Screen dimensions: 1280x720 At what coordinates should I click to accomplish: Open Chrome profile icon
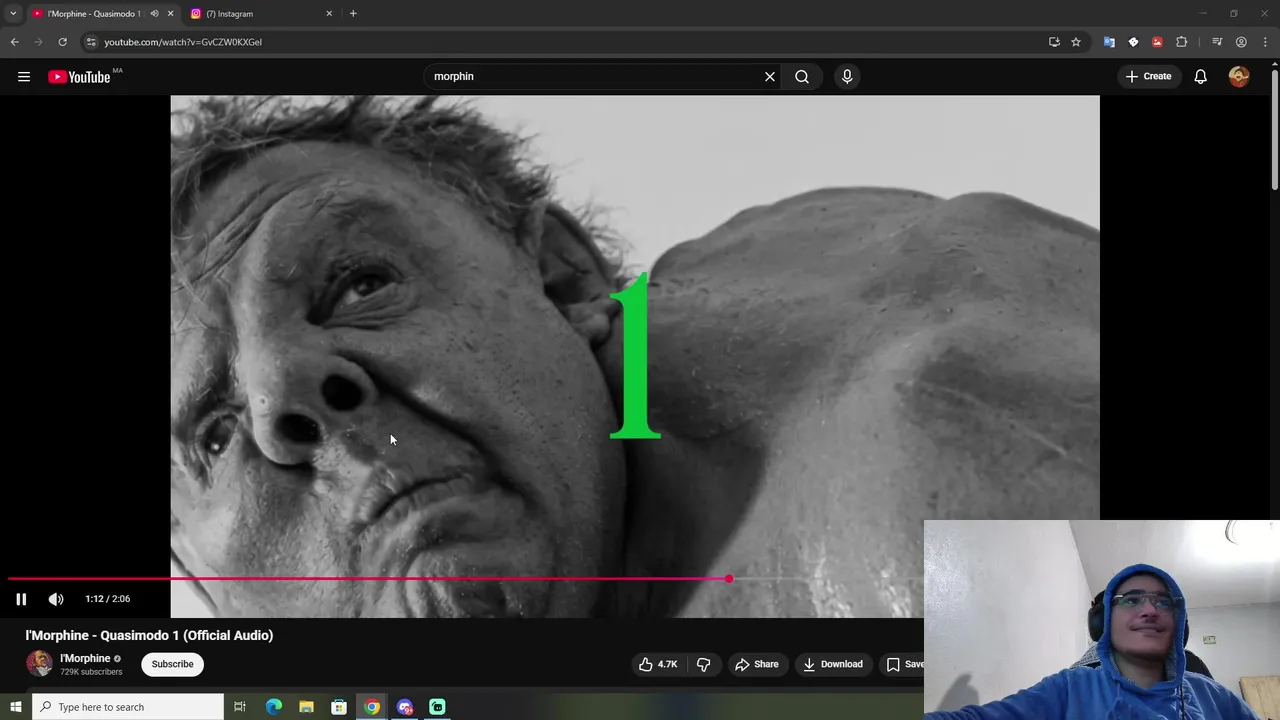[x=1241, y=42]
